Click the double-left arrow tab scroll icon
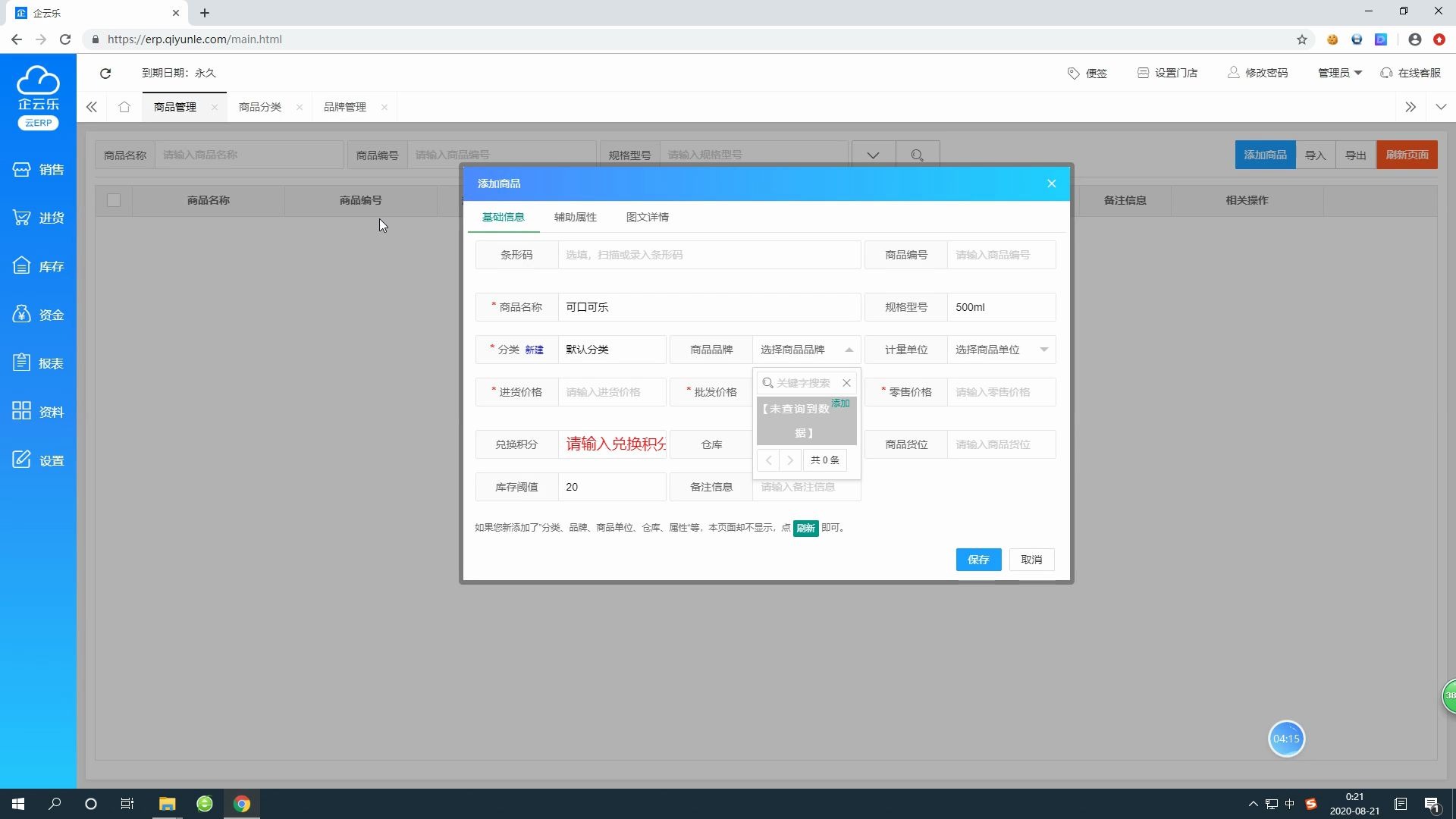This screenshot has height=819, width=1456. click(92, 107)
